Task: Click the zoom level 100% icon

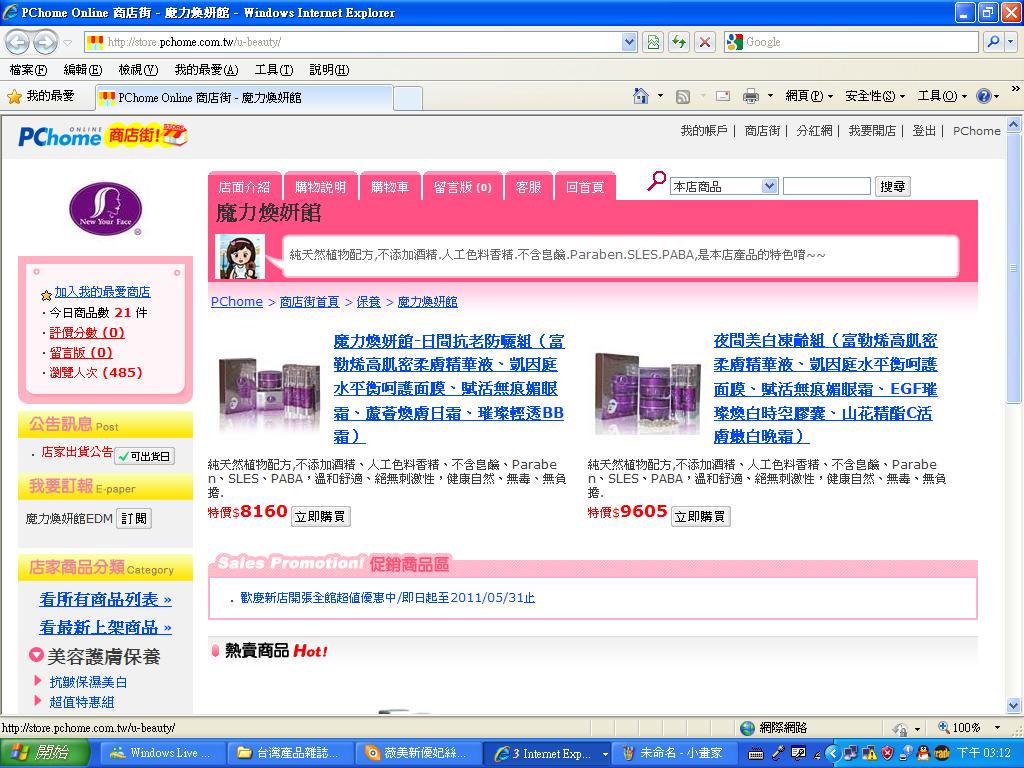Action: point(944,728)
